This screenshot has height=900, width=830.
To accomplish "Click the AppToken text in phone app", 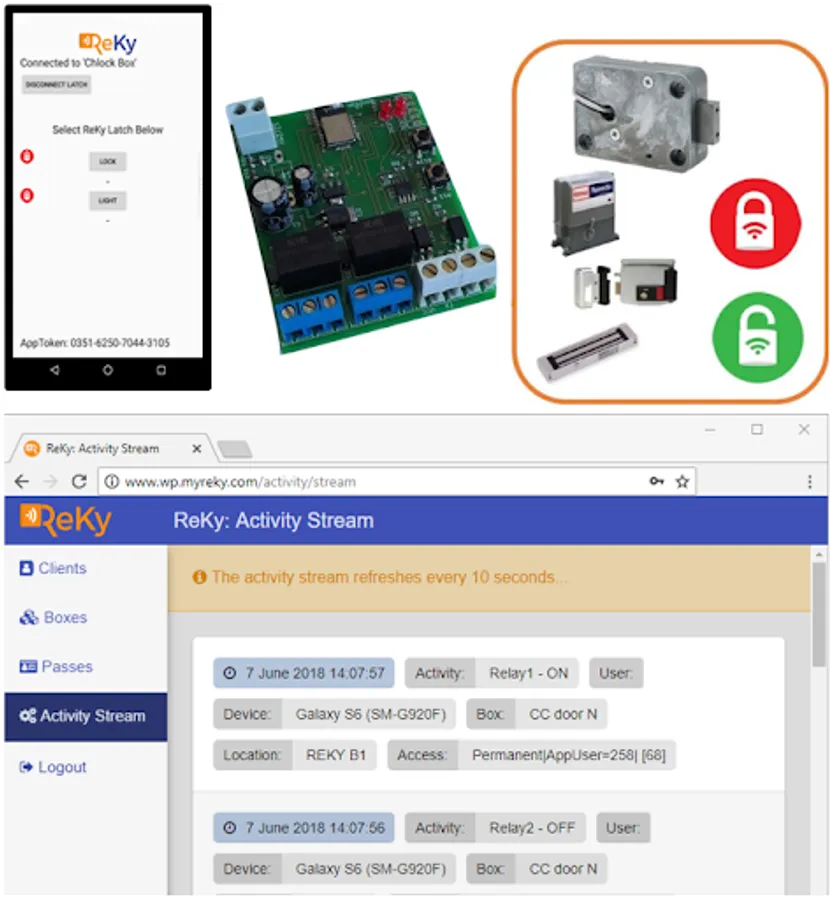I will tap(95, 343).
